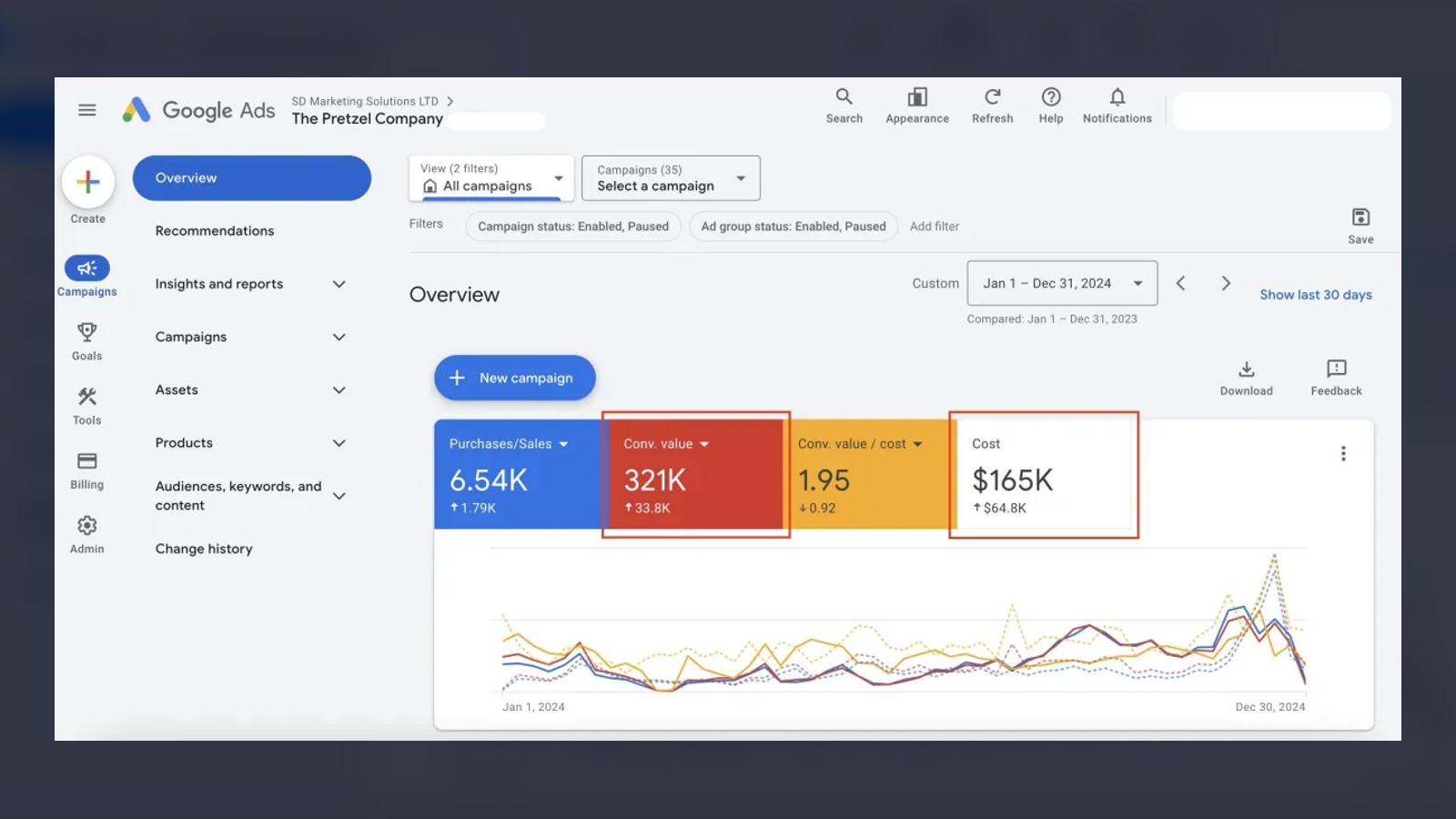Change the Conv. value / cost metric dropdown

click(x=860, y=444)
